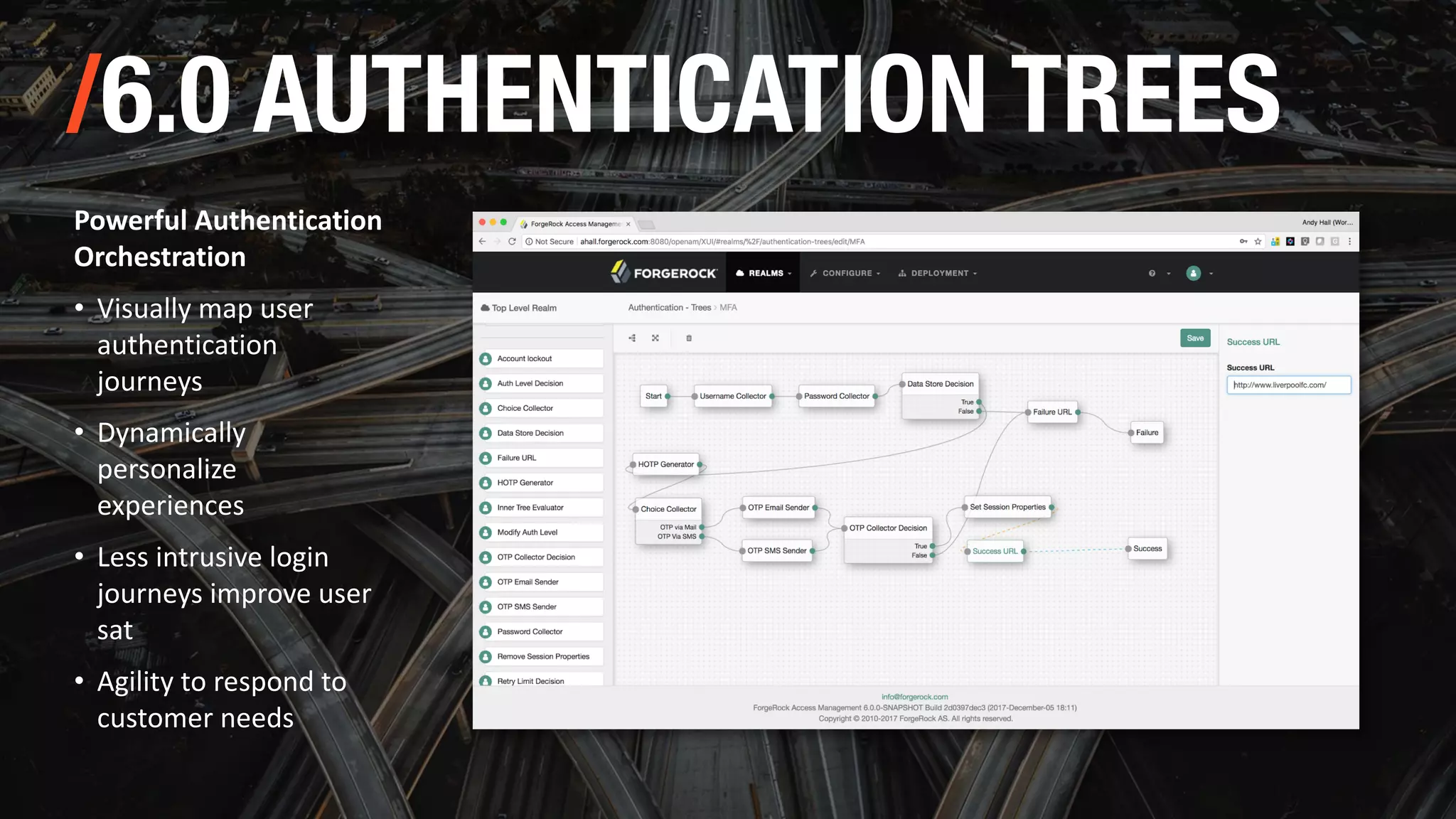Bookmark page with the star icon
1456x819 pixels.
[1258, 242]
